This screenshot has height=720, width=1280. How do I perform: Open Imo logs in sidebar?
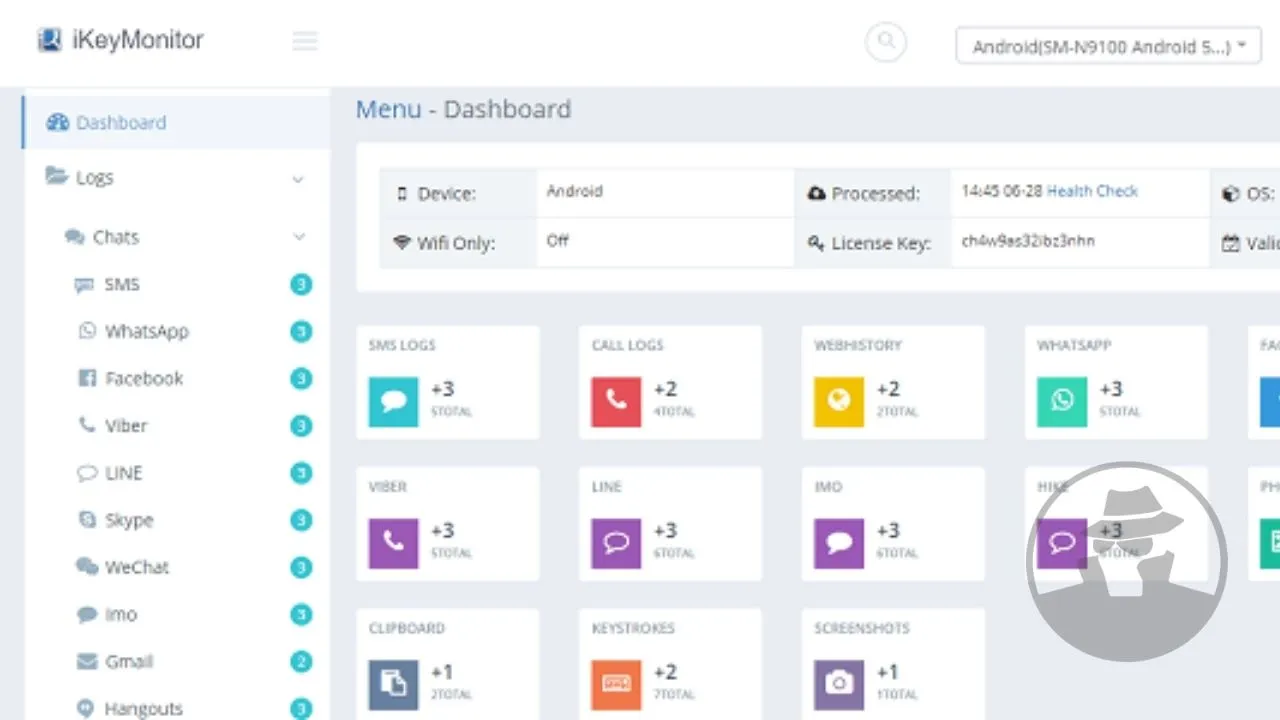[120, 614]
